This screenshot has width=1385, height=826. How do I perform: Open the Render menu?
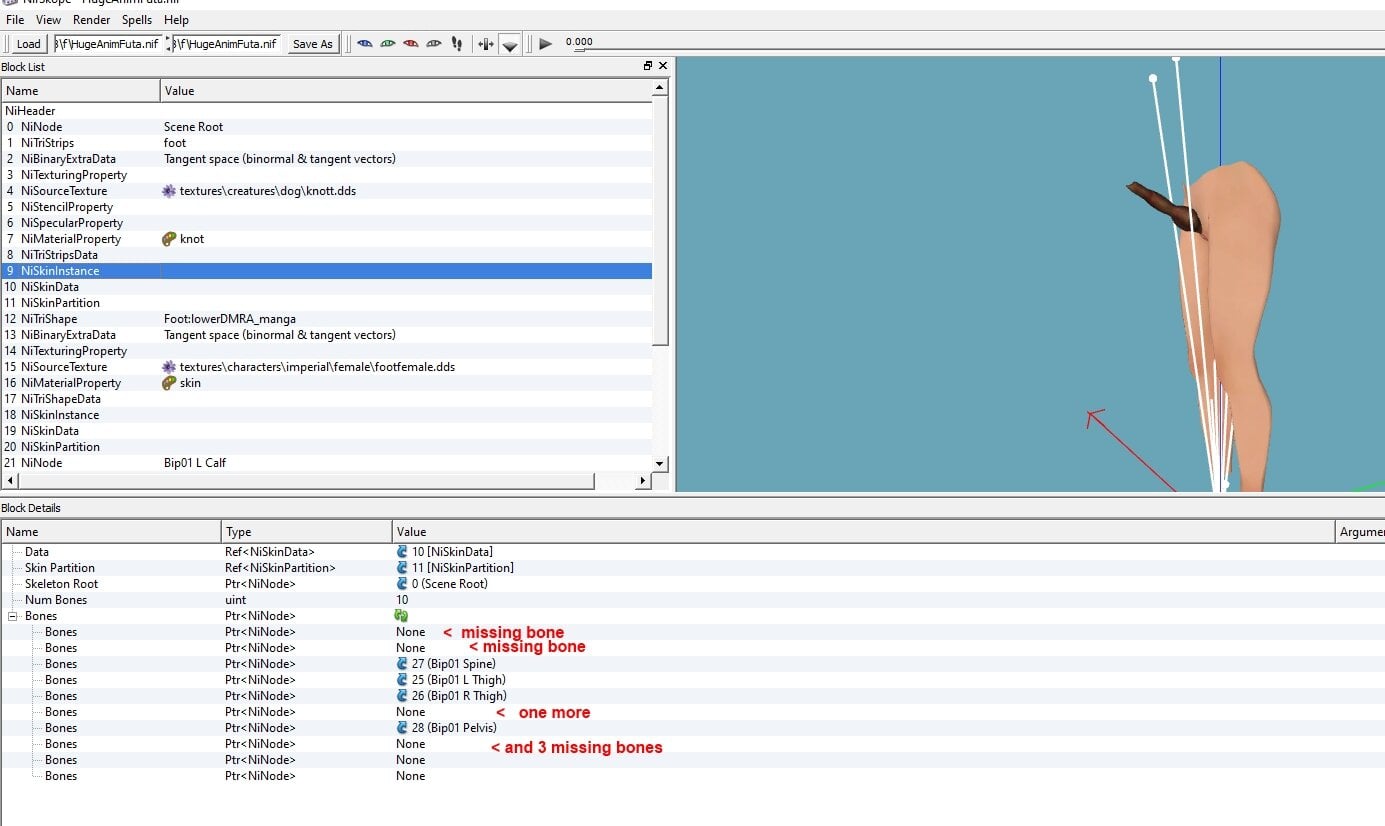pyautogui.click(x=91, y=20)
